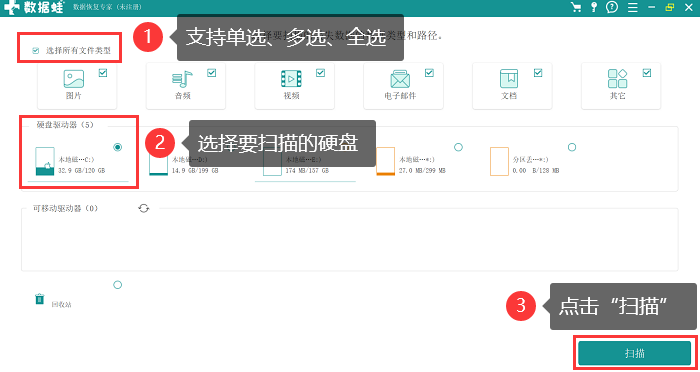Uncheck the 图片 checkbox
This screenshot has height=372, width=700.
[103, 73]
